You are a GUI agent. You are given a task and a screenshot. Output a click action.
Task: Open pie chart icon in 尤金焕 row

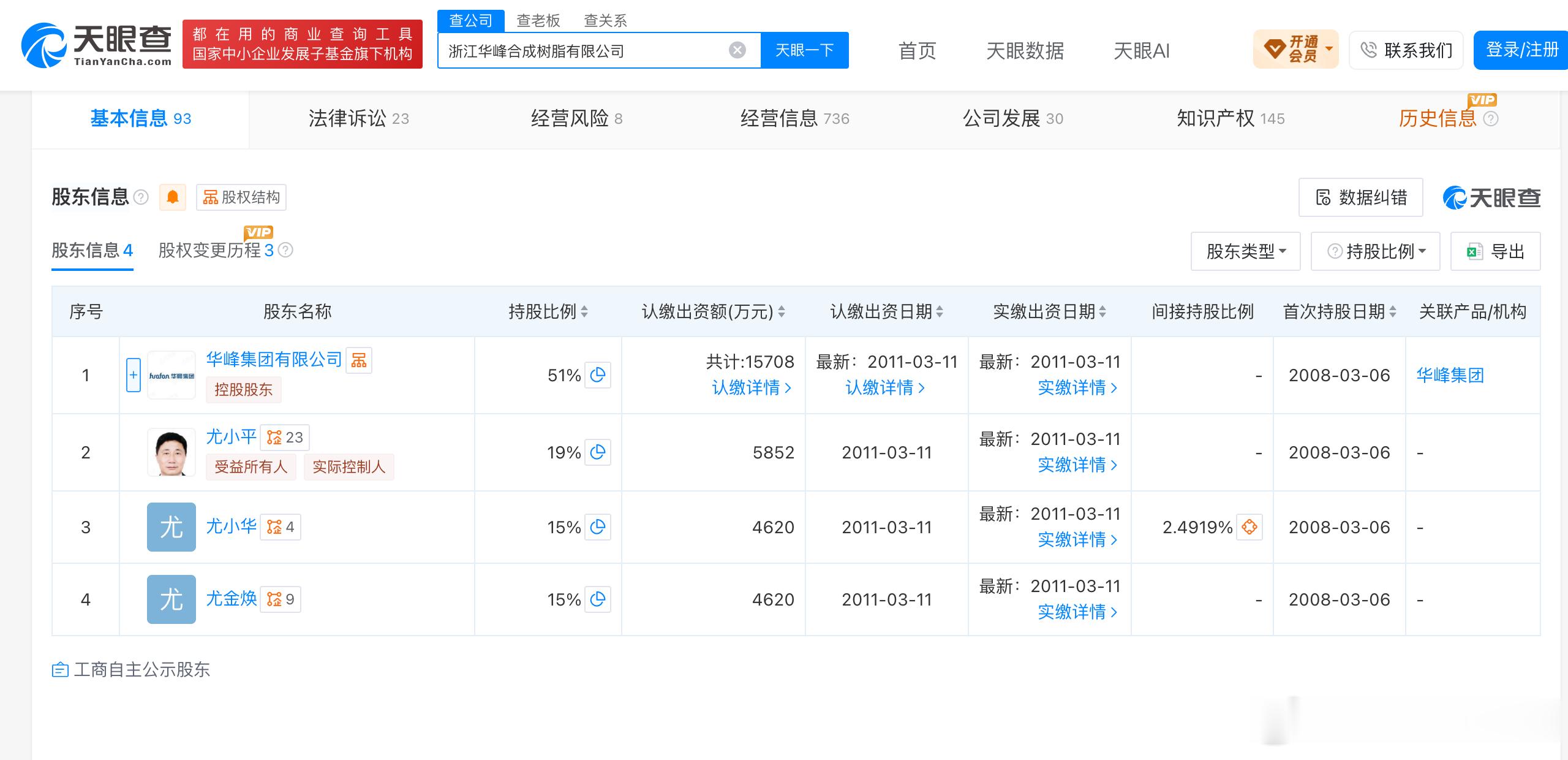[x=598, y=599]
